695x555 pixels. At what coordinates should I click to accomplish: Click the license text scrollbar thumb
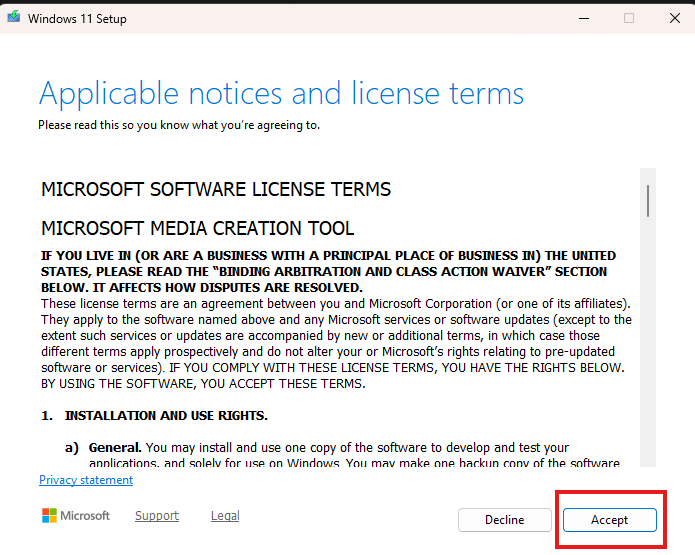(x=648, y=201)
